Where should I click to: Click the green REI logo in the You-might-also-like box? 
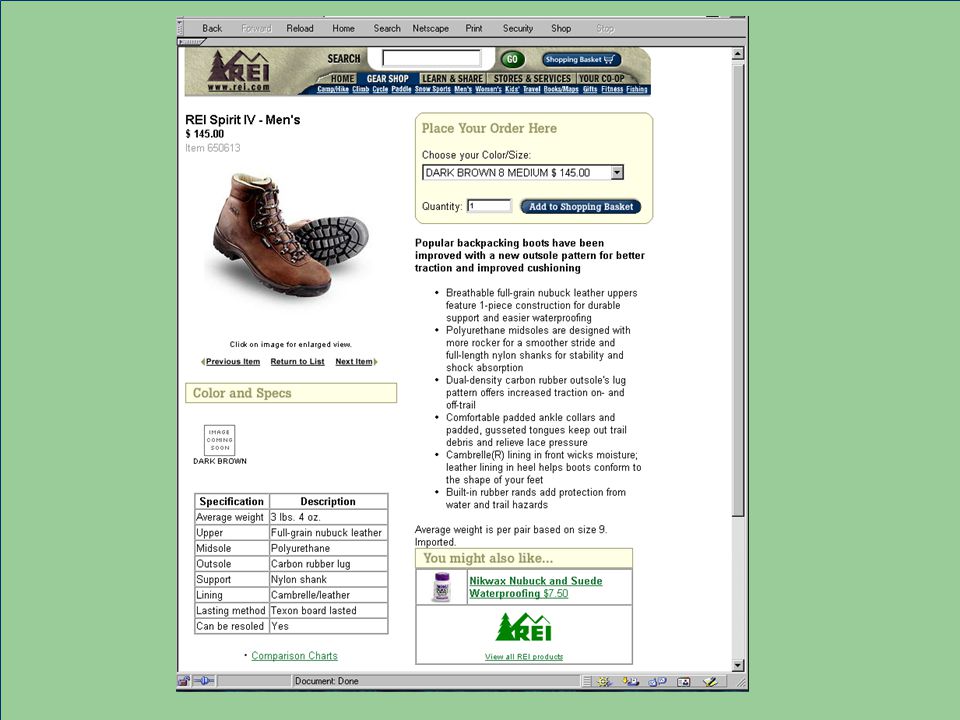click(523, 628)
